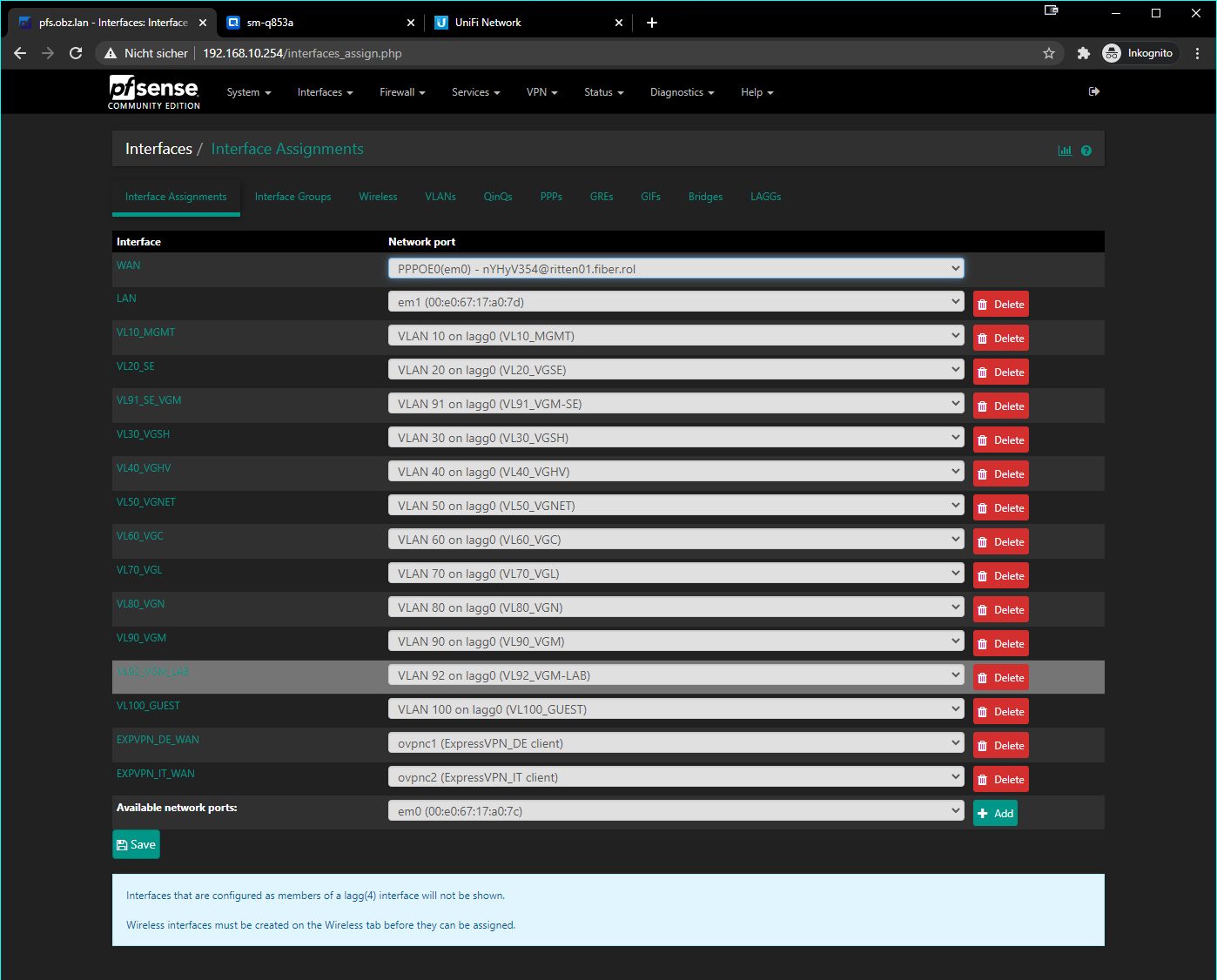Expand the VL20_SE port dropdown
Screen dimensions: 1217x980
point(676,370)
